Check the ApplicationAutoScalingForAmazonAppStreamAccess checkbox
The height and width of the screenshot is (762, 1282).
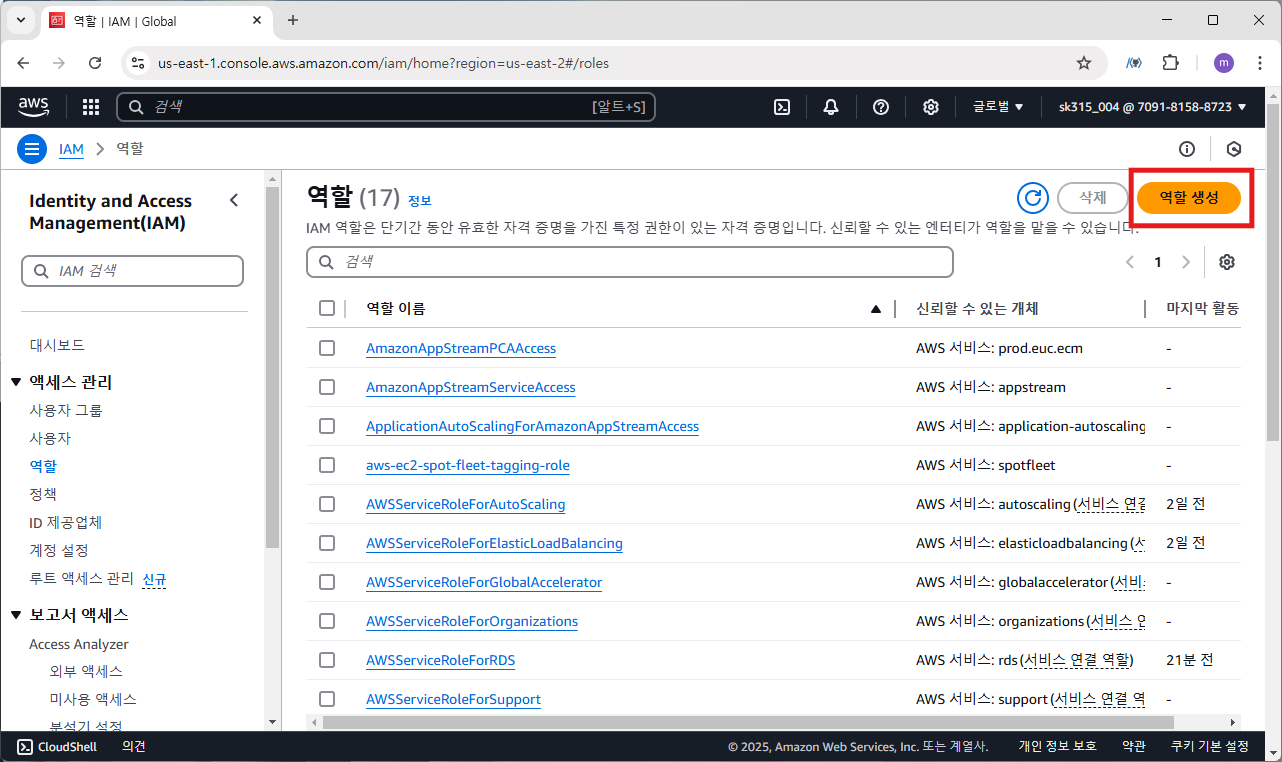click(327, 426)
